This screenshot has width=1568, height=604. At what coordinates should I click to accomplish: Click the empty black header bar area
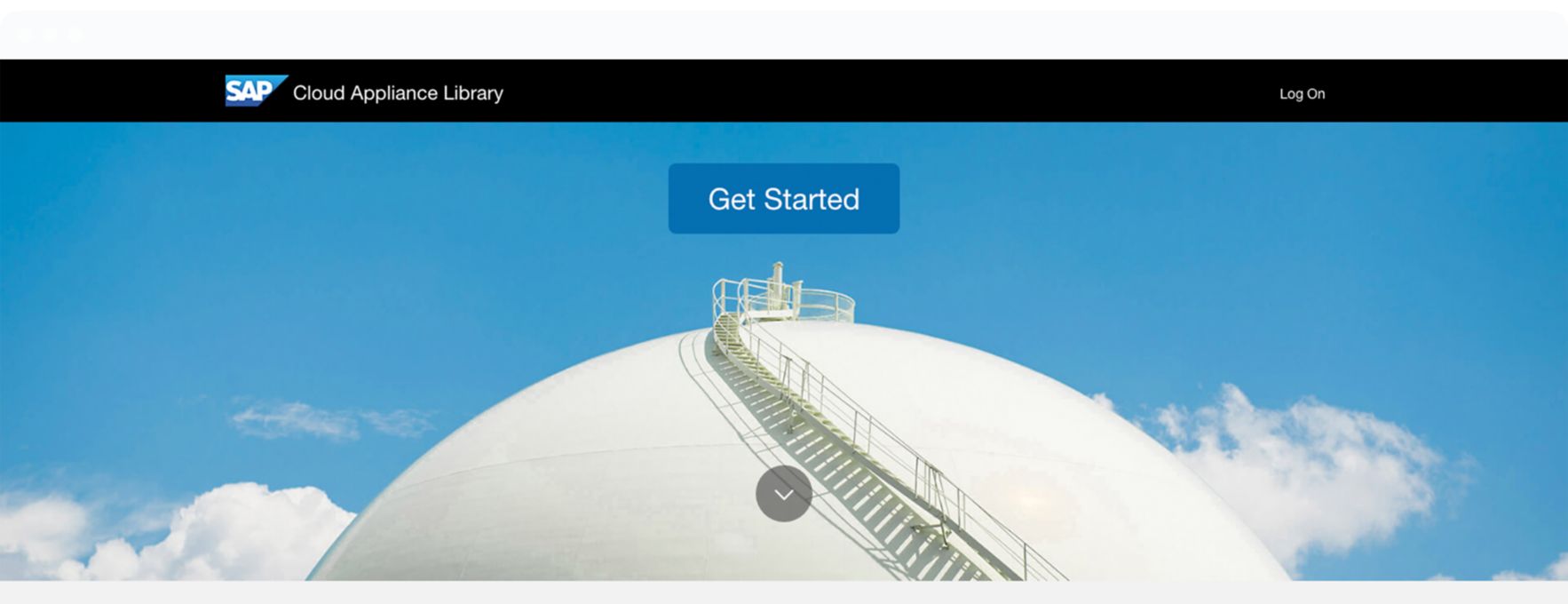[888, 91]
